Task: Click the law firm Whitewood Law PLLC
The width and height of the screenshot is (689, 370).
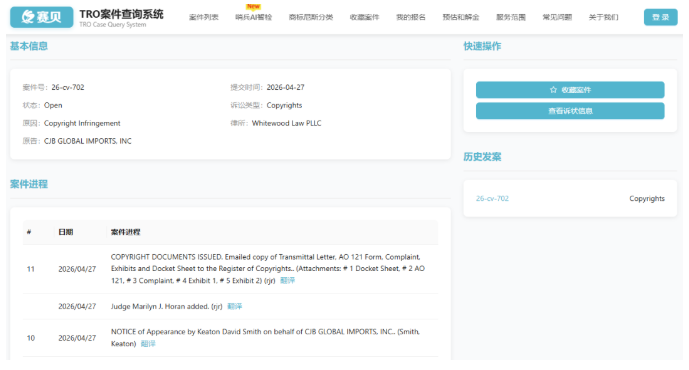Action: click(286, 123)
